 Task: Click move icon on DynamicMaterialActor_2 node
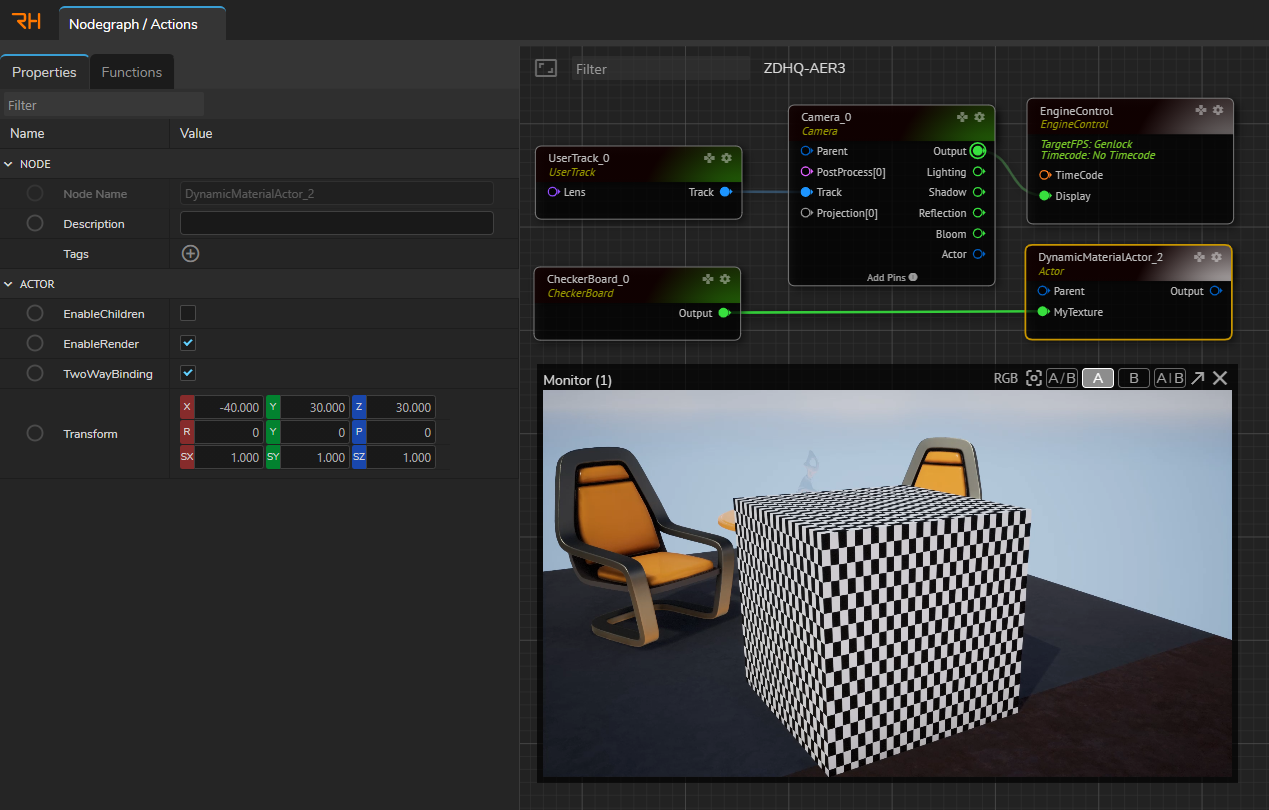[1200, 257]
